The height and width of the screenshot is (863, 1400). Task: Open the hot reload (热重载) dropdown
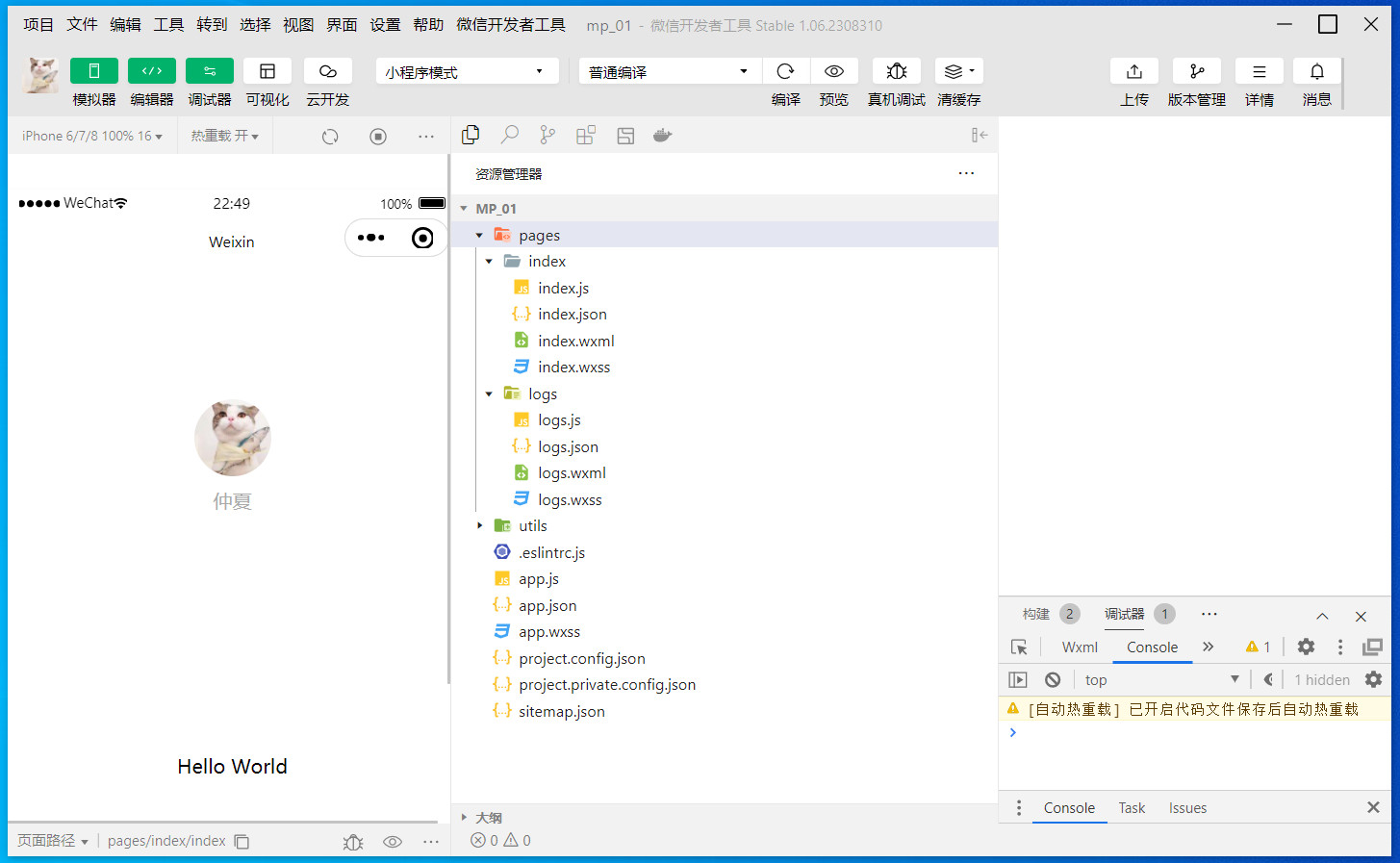click(225, 136)
